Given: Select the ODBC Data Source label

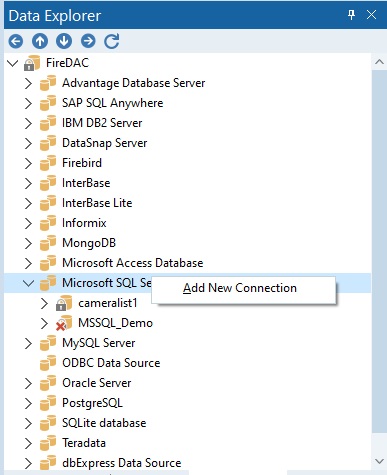Looking at the screenshot, I should 111,363.
